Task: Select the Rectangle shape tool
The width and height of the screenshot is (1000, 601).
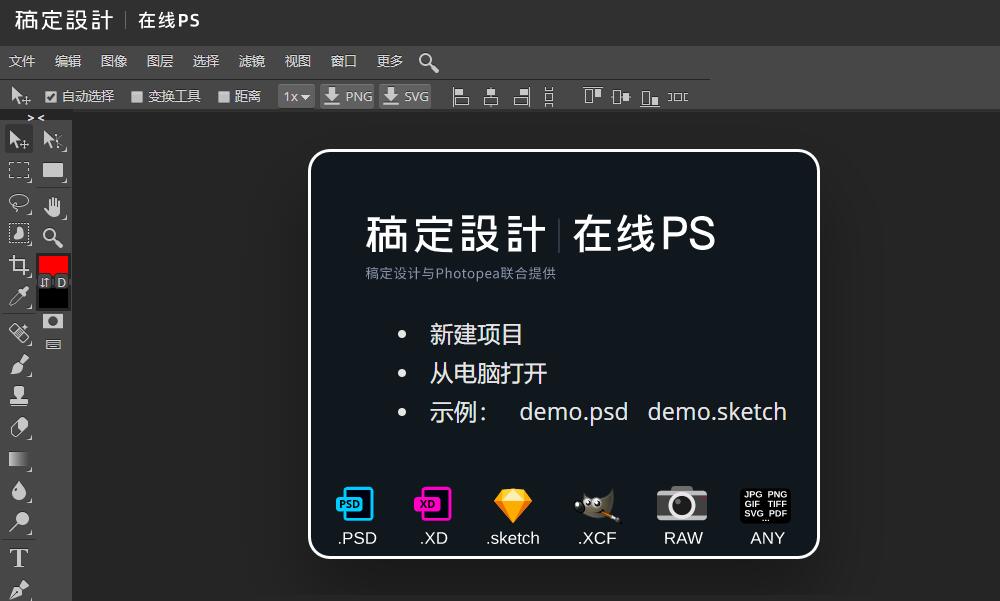Action: tap(53, 171)
